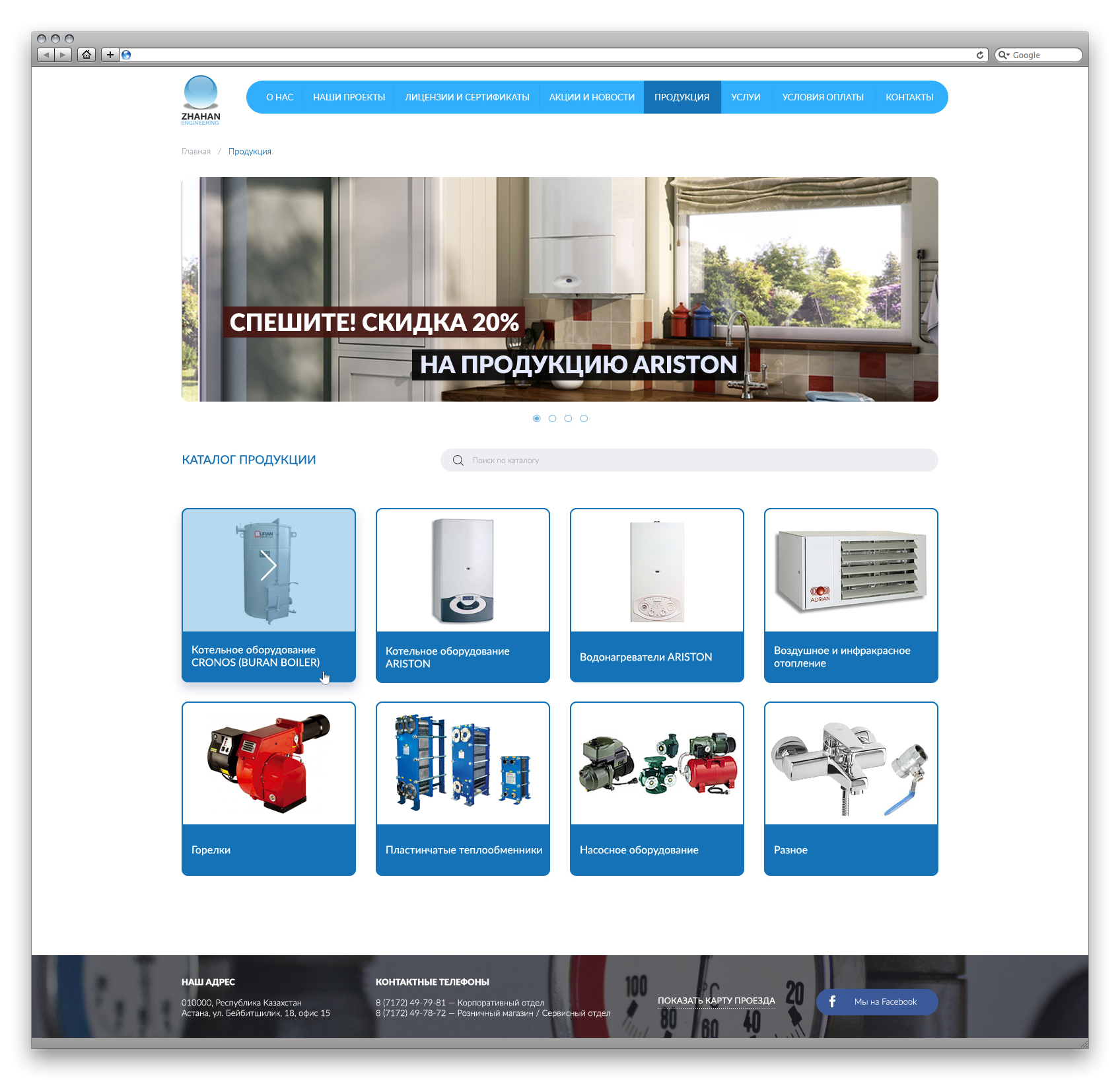Click the Google search field
This screenshot has height=1080, width=1120.
(1039, 55)
